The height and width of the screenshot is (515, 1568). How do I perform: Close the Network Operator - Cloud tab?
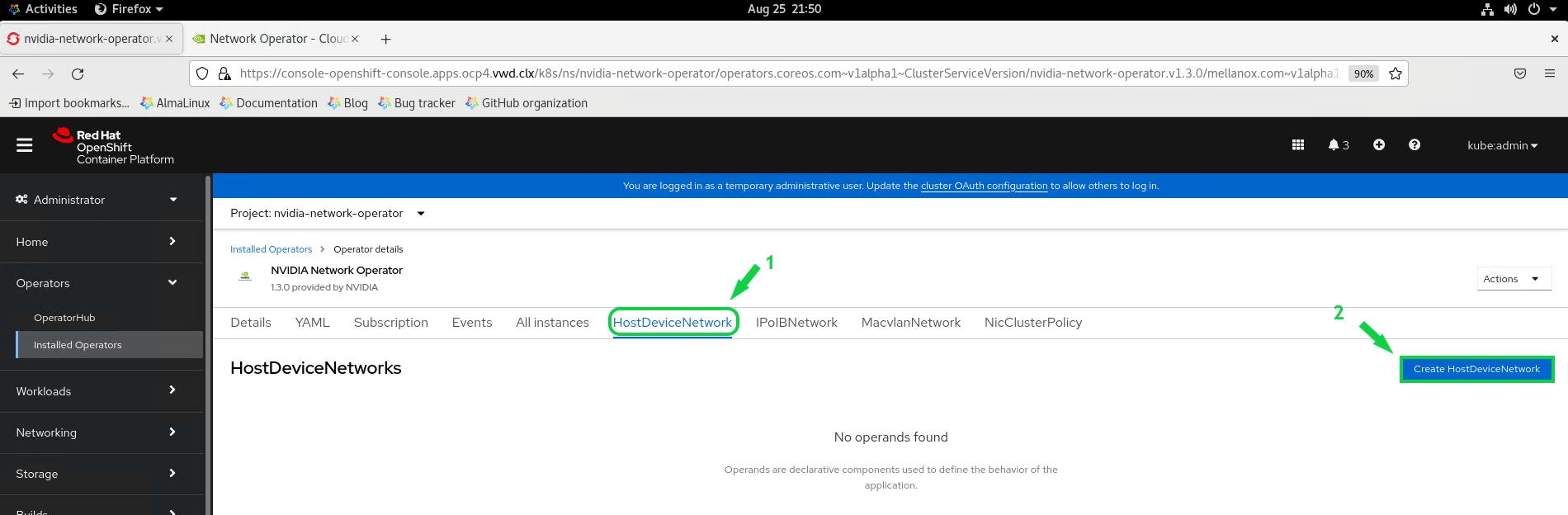click(x=355, y=39)
